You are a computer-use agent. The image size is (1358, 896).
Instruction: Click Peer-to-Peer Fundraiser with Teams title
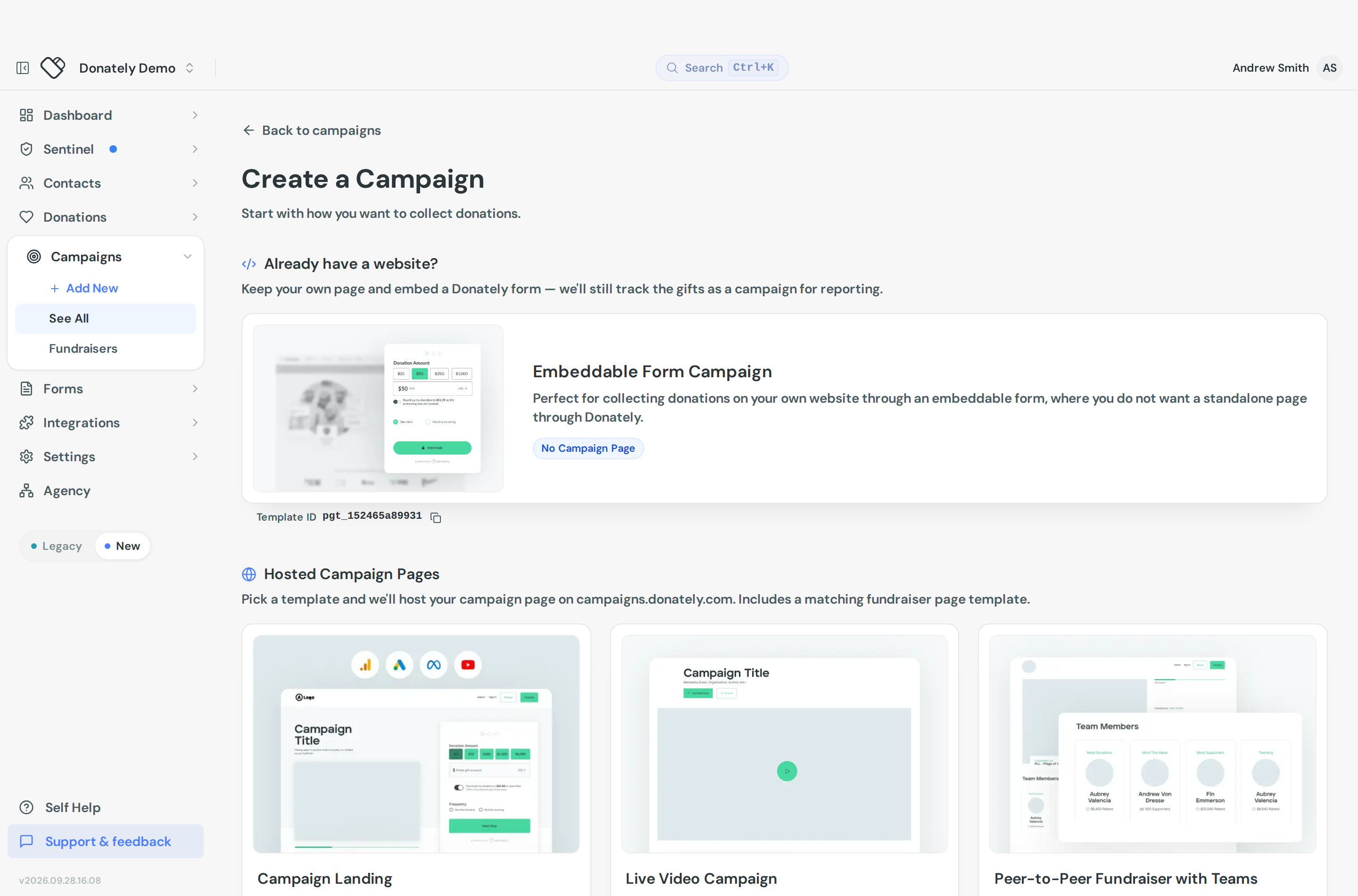coord(1126,878)
